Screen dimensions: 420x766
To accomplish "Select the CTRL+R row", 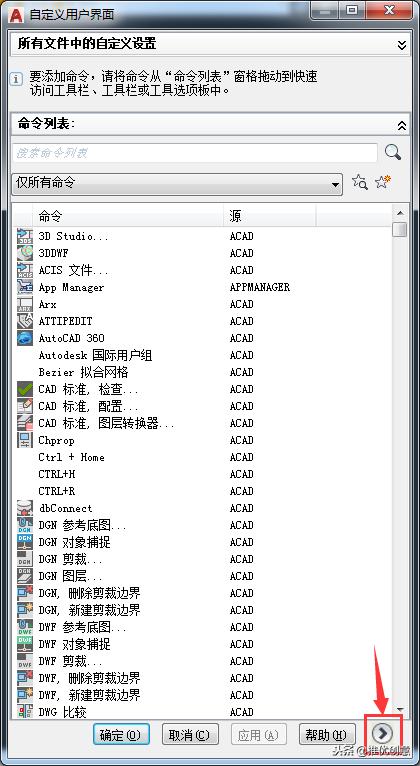I will (203, 491).
